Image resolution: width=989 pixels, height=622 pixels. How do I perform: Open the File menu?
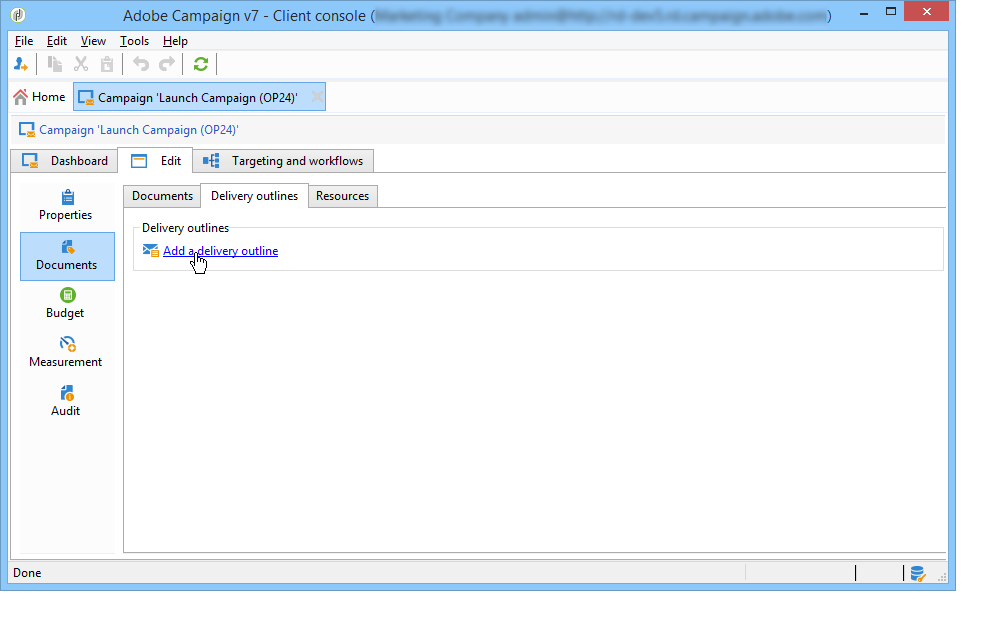click(x=24, y=41)
